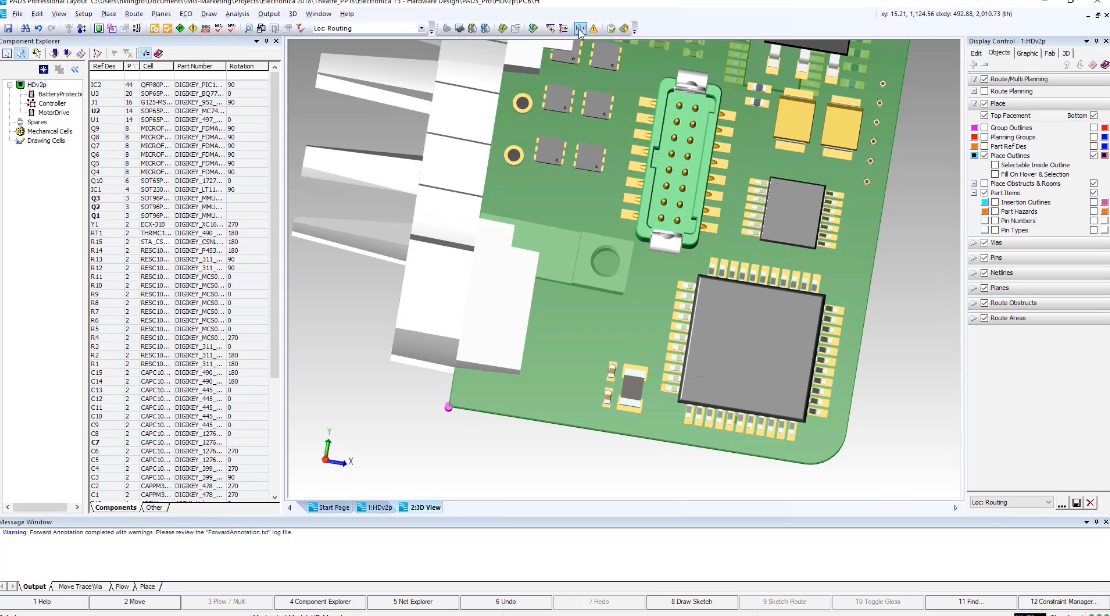This screenshot has width=1110, height=616.
Task: Click the yellow star placement icon in Component Explorer
Action: coord(43,70)
